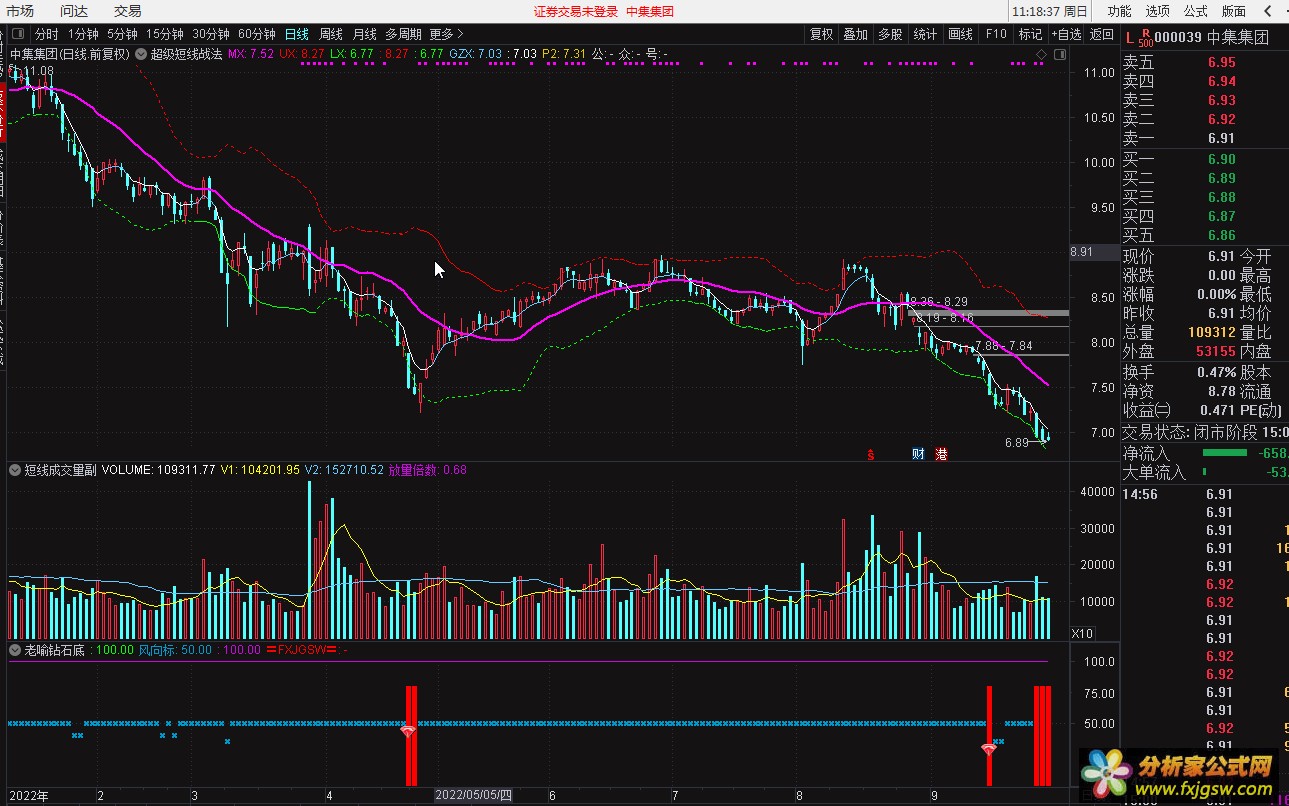Open the 版面 menu

point(1234,11)
